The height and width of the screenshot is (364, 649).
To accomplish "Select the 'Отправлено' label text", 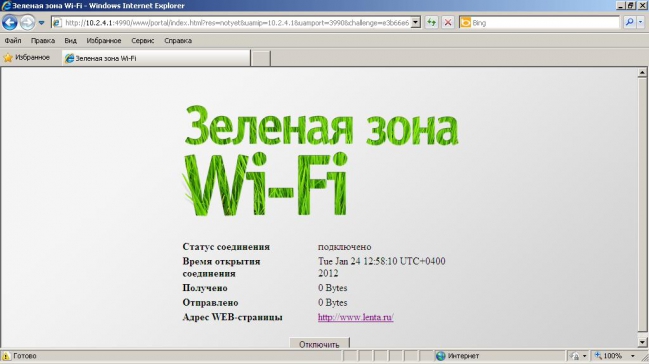I will point(210,303).
